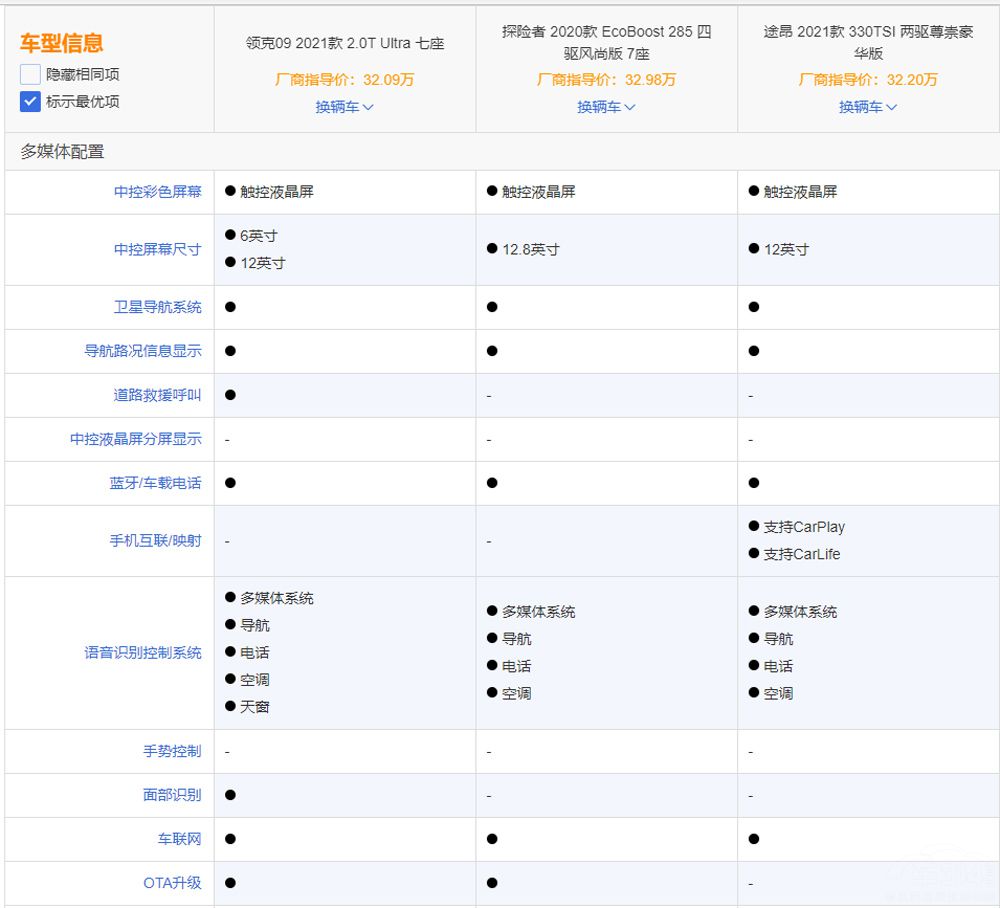Click the 手机互联/映射 link

[155, 540]
